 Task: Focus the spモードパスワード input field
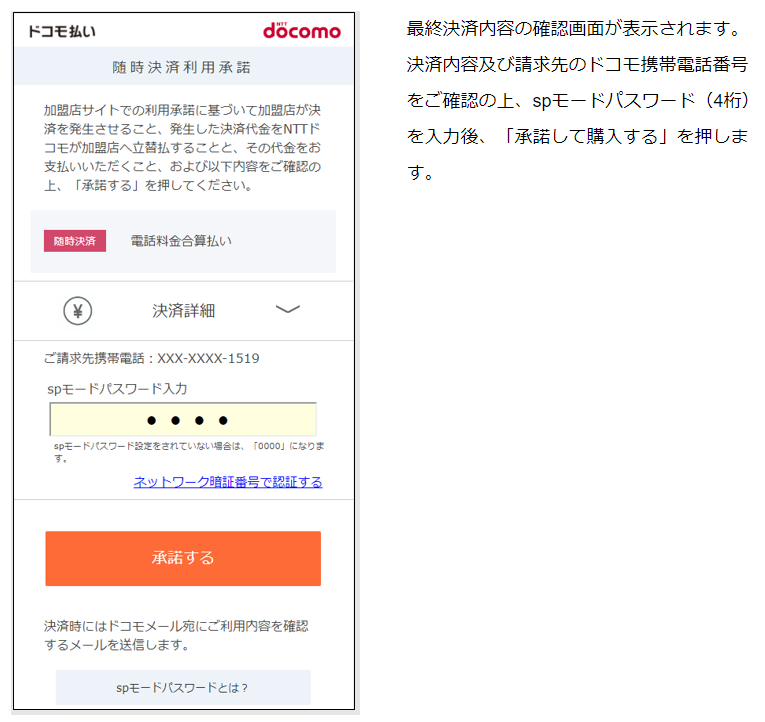183,419
